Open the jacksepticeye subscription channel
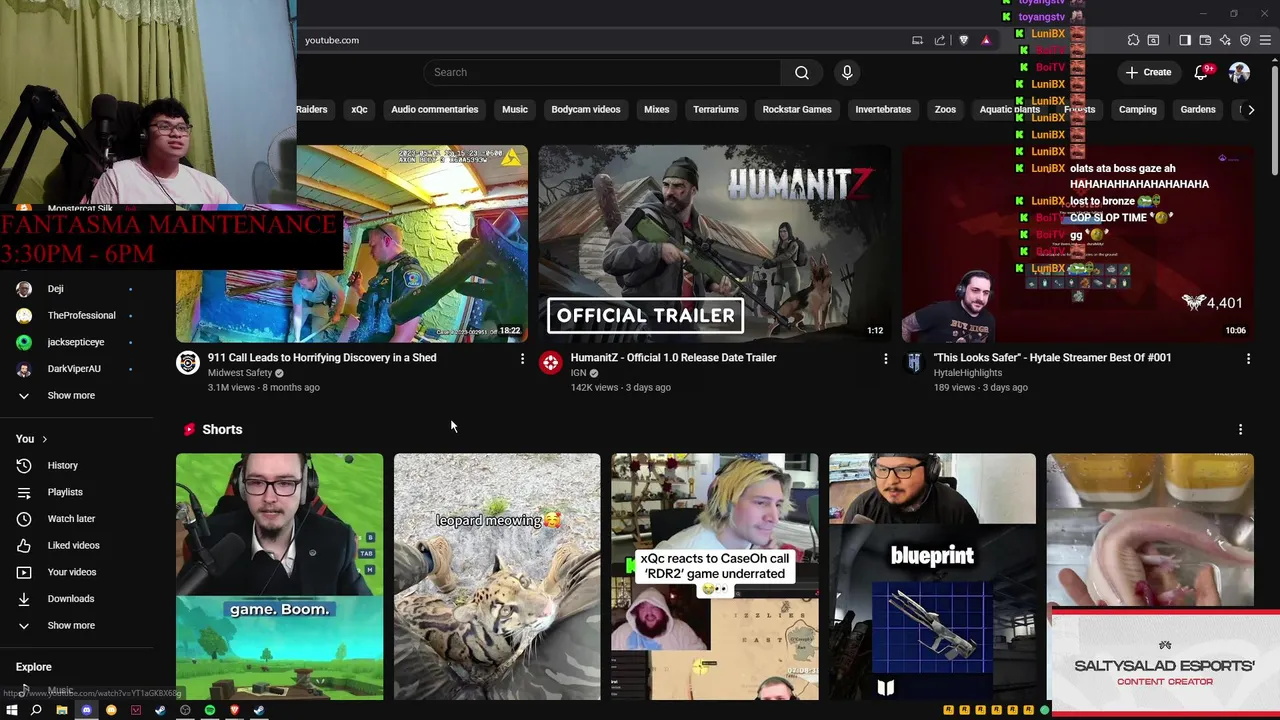This screenshot has width=1280, height=720. pyautogui.click(x=75, y=342)
